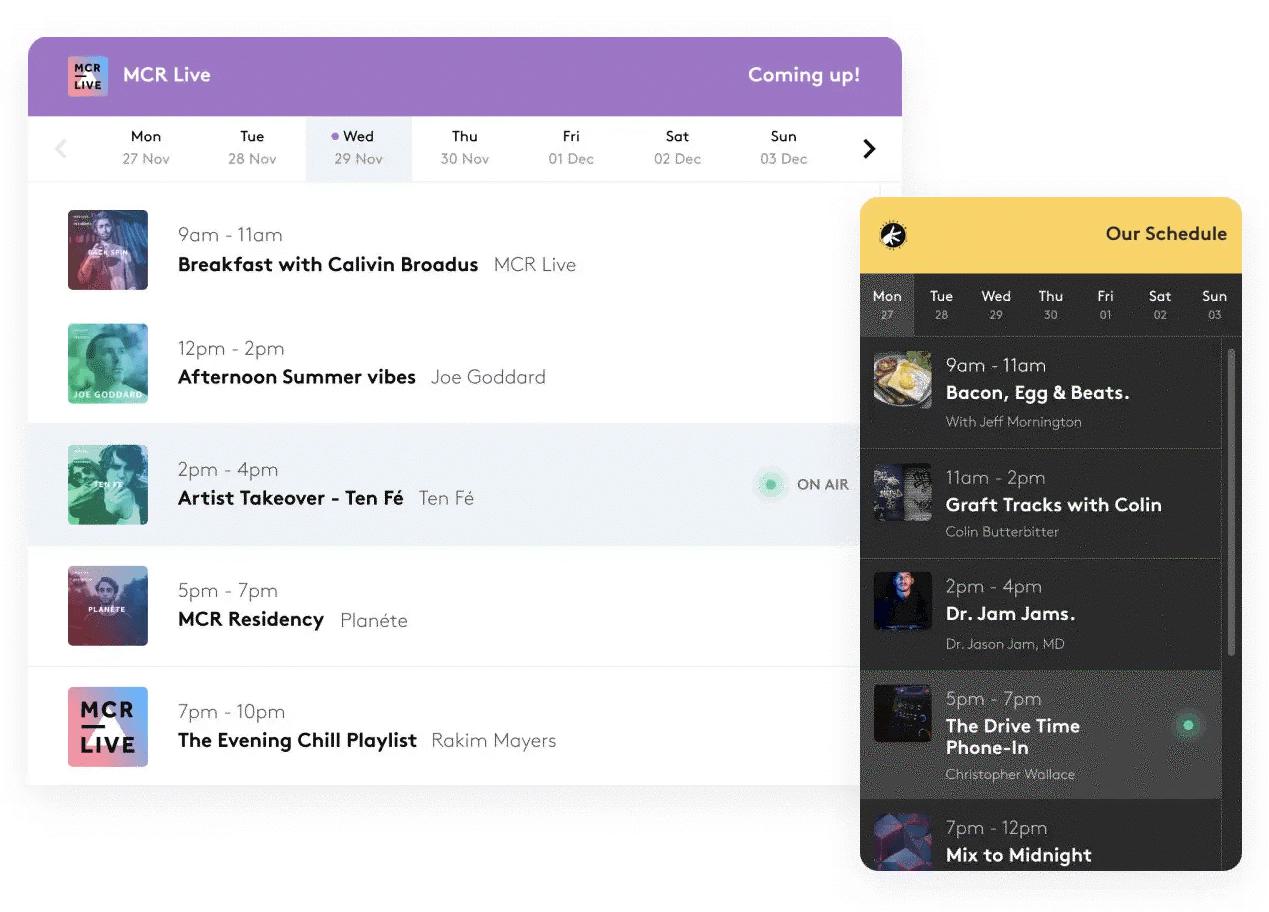This screenshot has width=1269, height=912.
Task: Click the Coming up! header text
Action: (803, 75)
